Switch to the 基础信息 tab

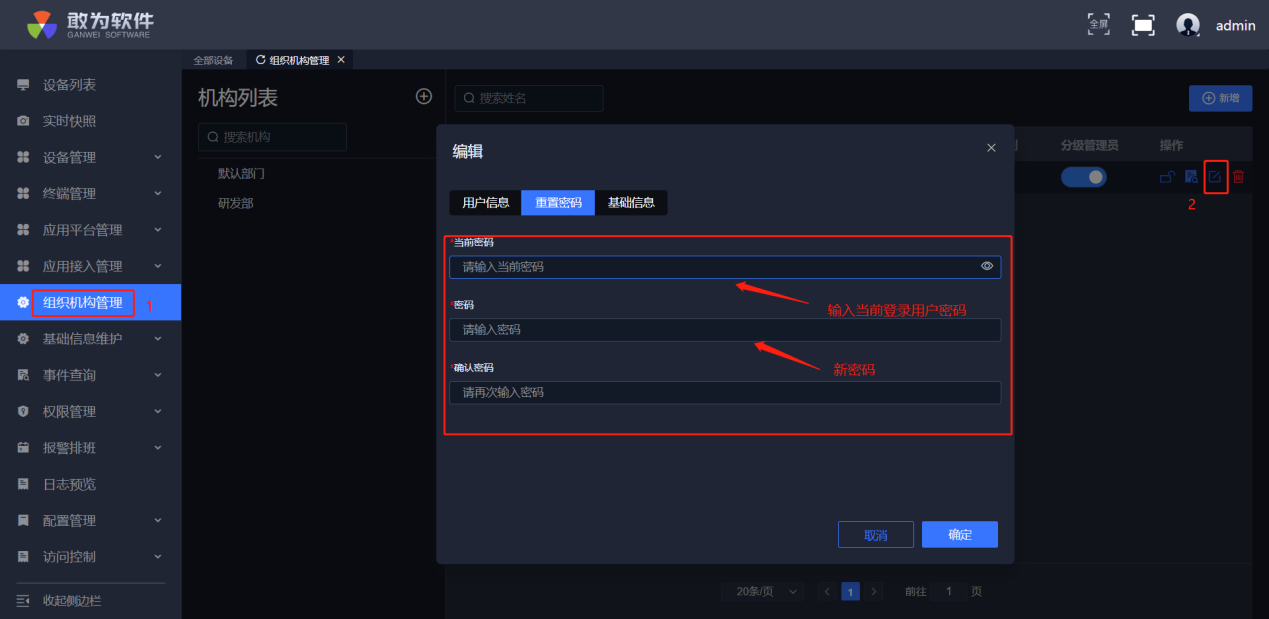coord(631,202)
